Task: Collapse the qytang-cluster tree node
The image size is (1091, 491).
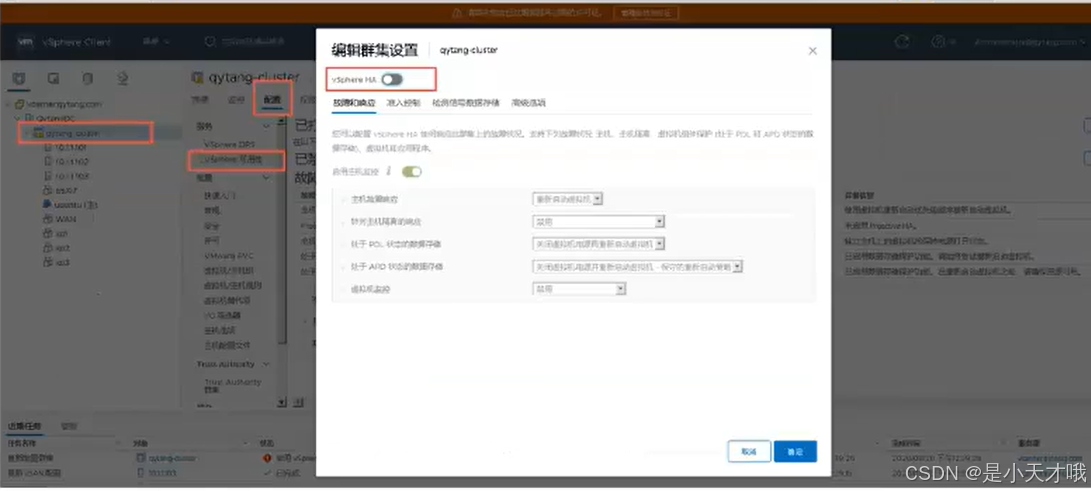Action: (28, 133)
